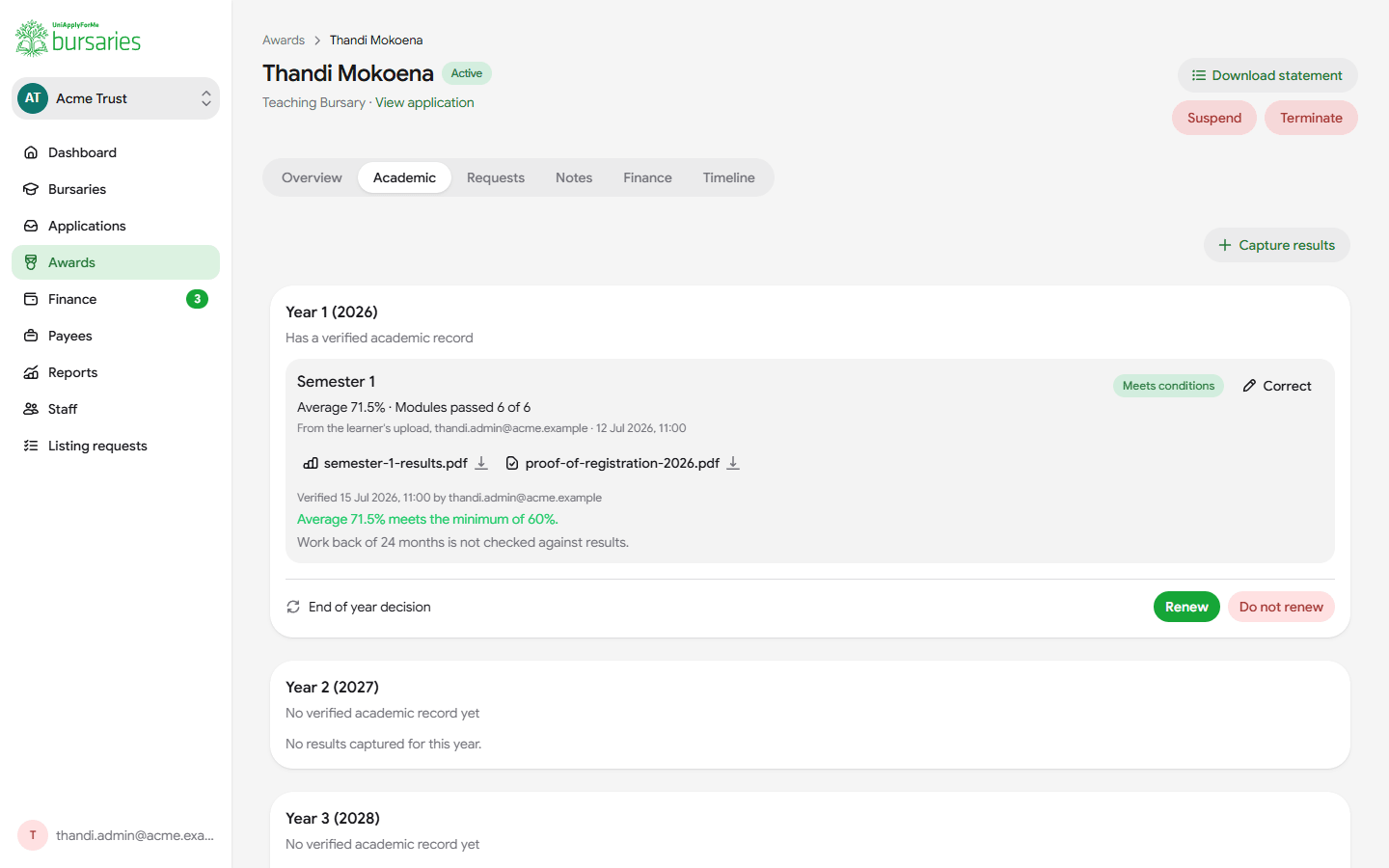
Task: Click the Active status badge
Action: click(467, 73)
